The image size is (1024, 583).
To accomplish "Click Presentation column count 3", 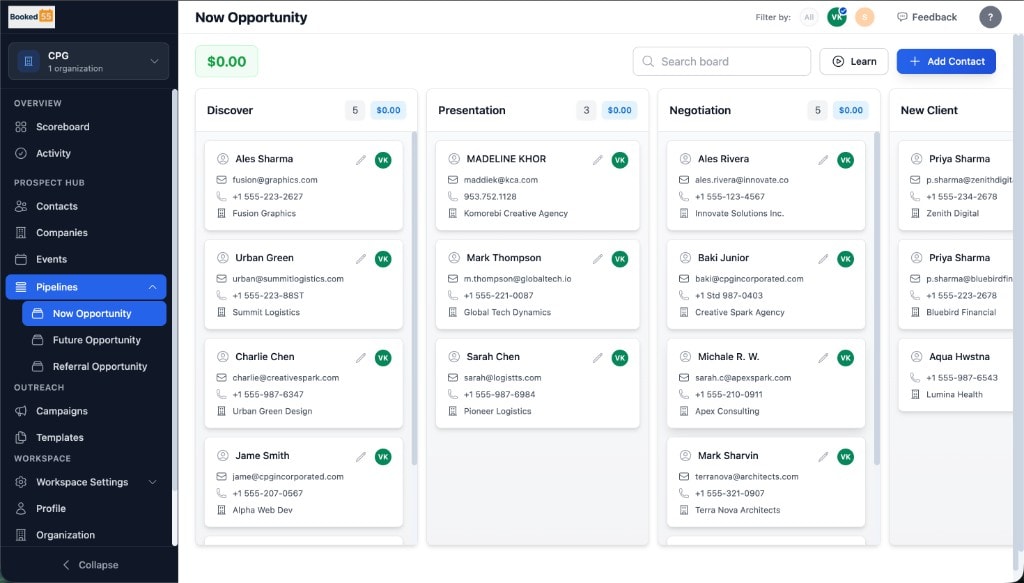I will point(586,110).
